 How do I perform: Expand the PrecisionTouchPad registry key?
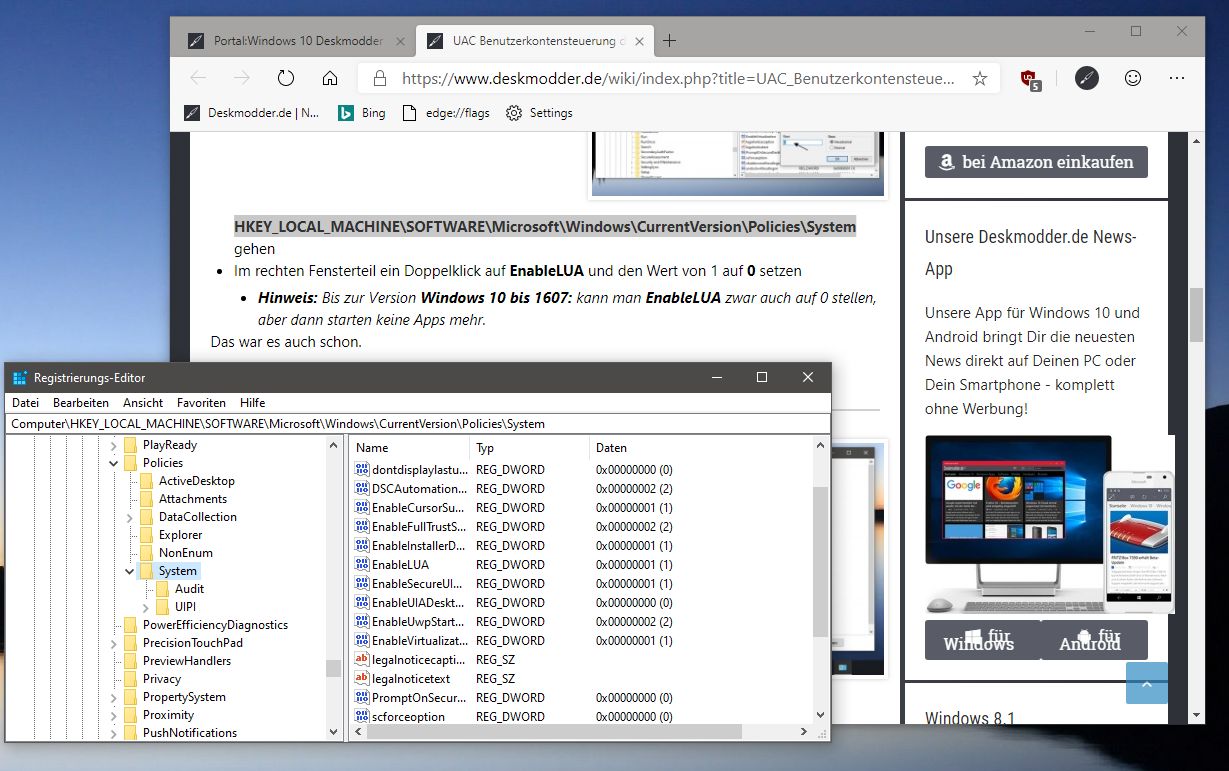[x=114, y=643]
